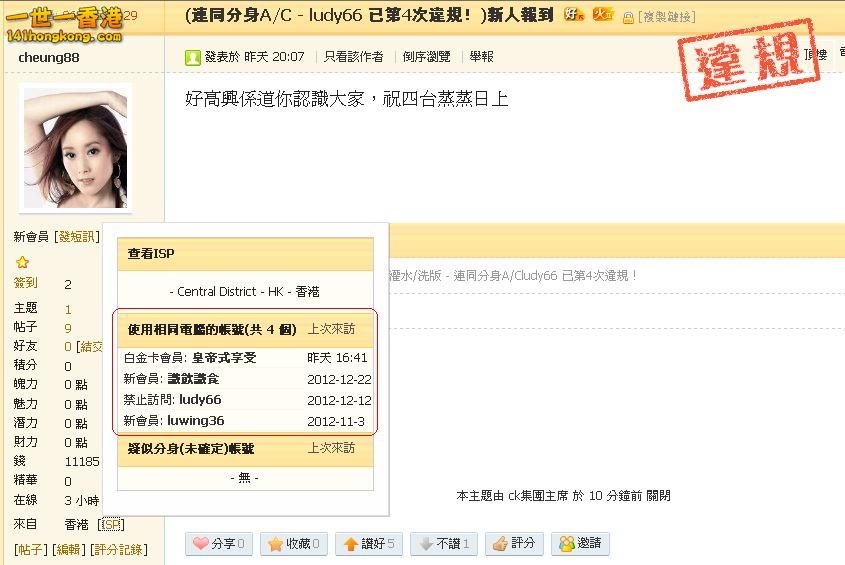Image resolution: width=845 pixels, height=565 pixels.
Task: Click the 帖子 count value 9
Action: pyautogui.click(x=68, y=328)
